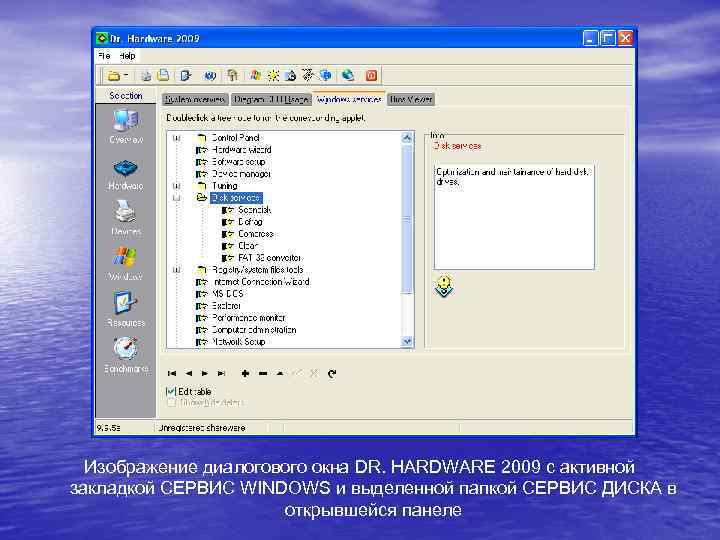720x540 pixels.
Task: Switch to the Diagram CPU Usage tab
Action: coord(271,99)
